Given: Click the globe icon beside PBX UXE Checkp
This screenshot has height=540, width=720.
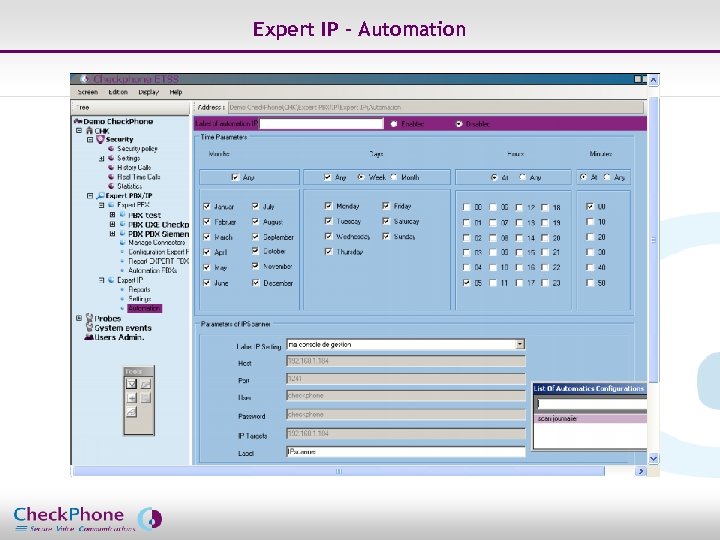Looking at the screenshot, I should point(123,224).
